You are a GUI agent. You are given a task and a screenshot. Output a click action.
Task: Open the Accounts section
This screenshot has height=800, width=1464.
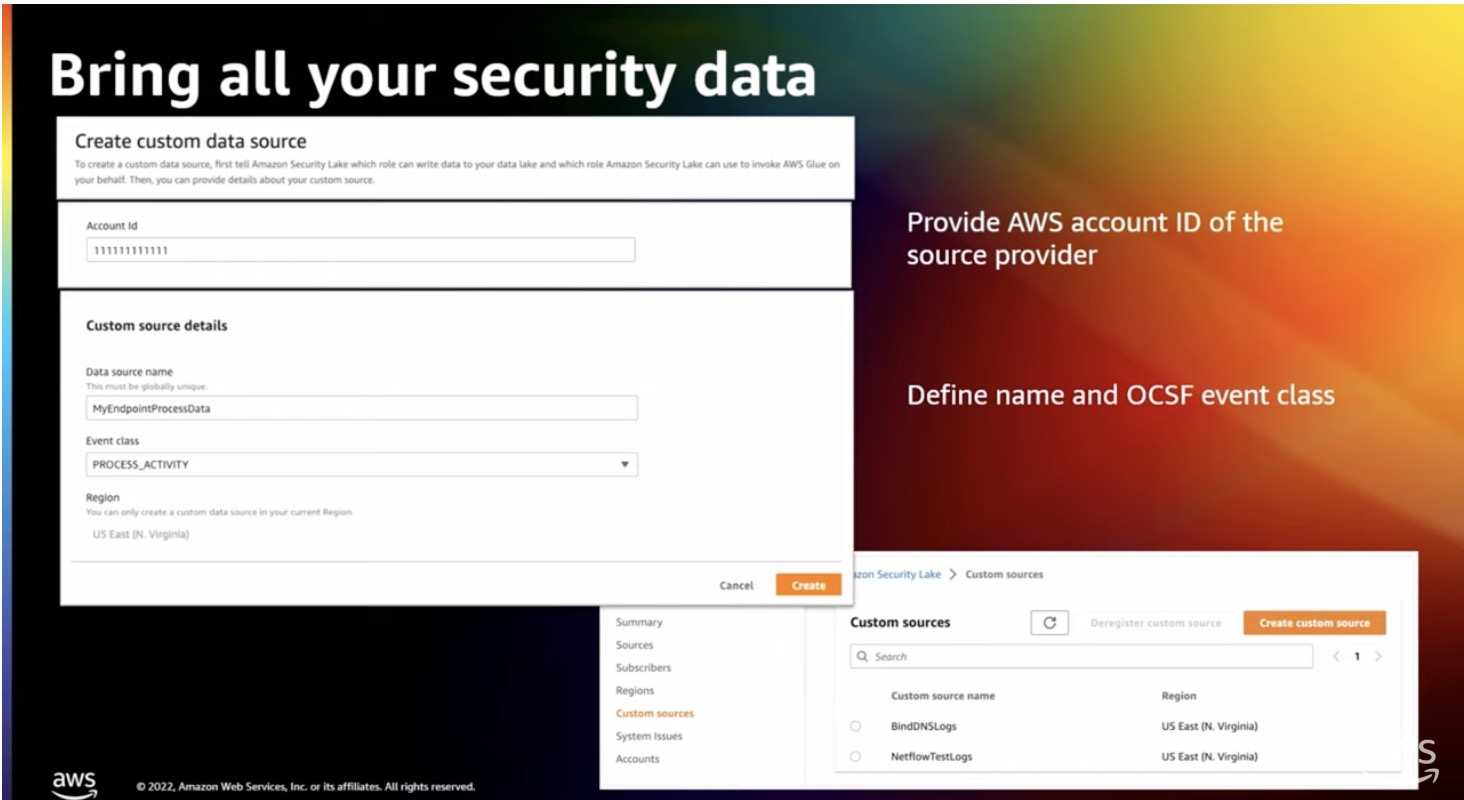coord(637,758)
